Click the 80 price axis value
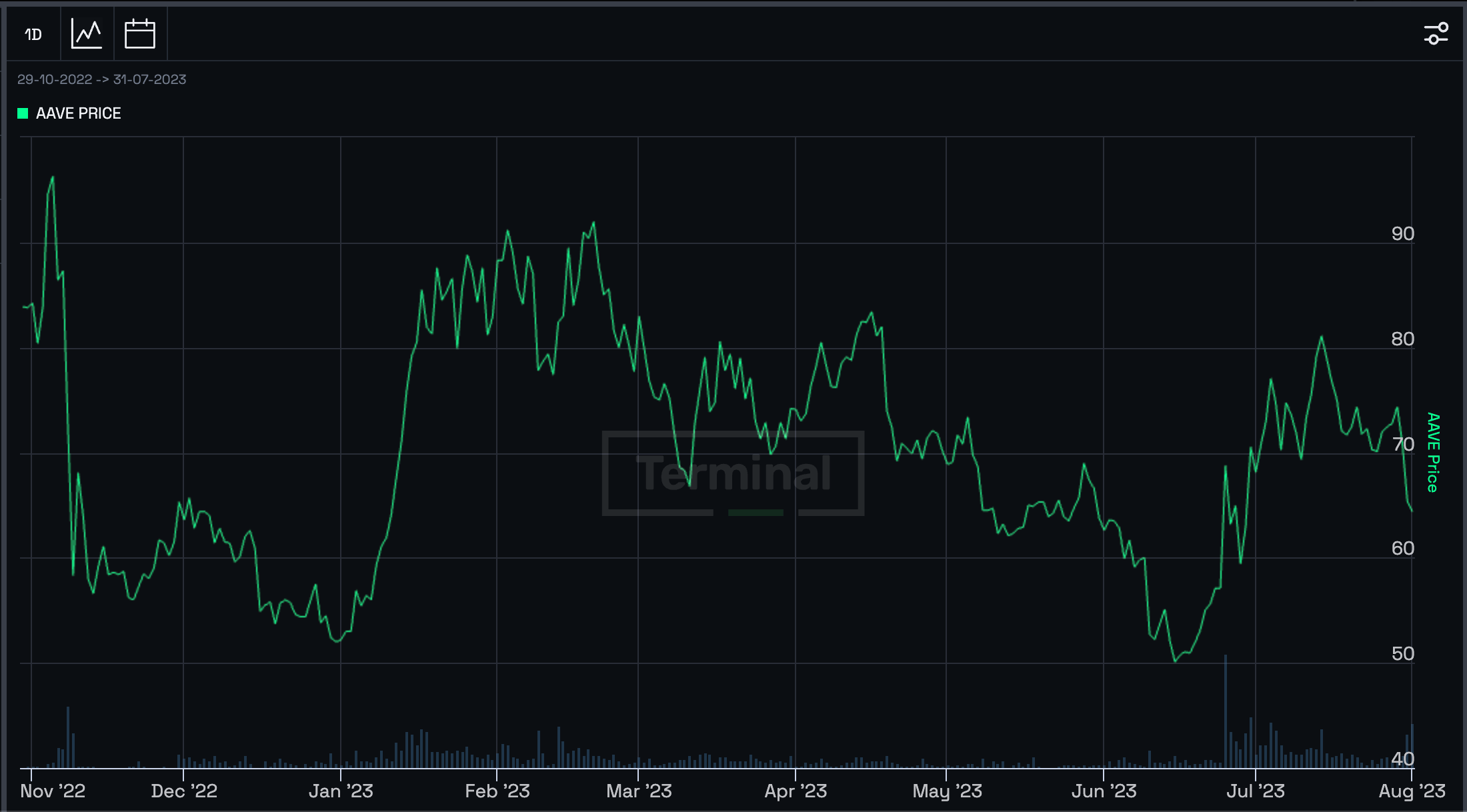The image size is (1467, 812). (1402, 339)
